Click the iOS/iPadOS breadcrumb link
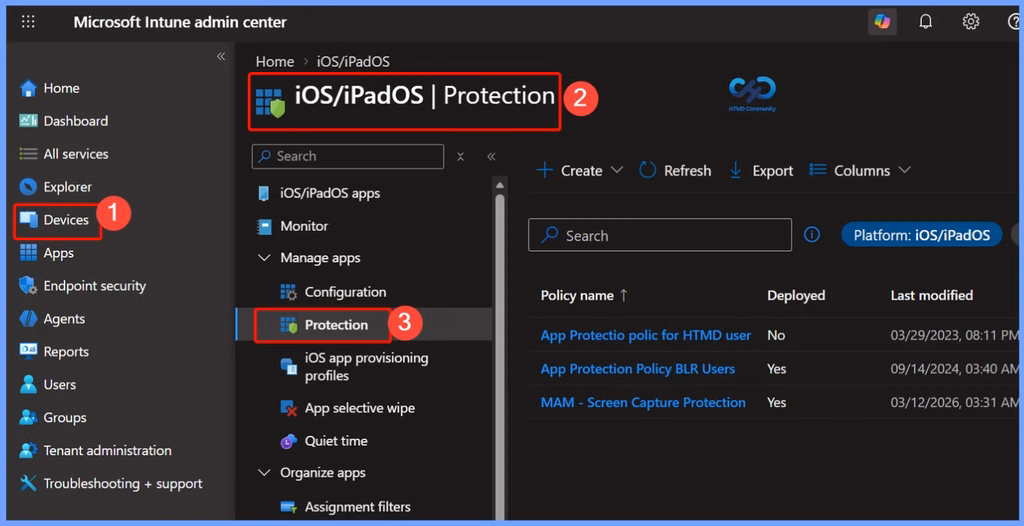This screenshot has width=1024, height=526. 353,61
